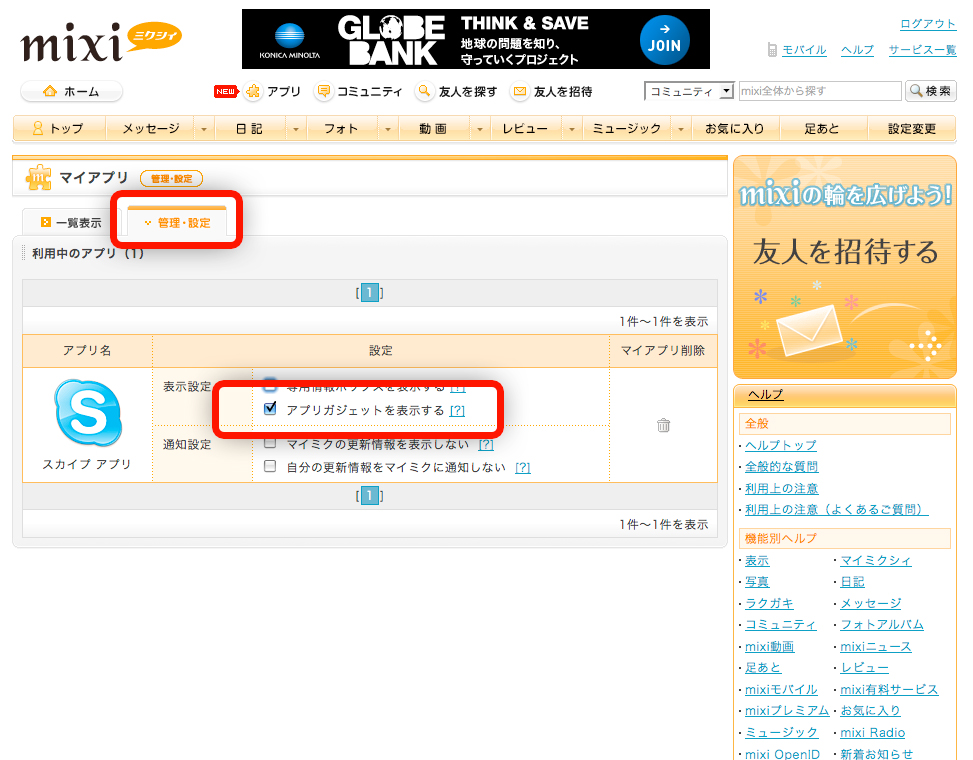Expand the 動画 menu arrow
973x760 pixels.
click(479, 129)
